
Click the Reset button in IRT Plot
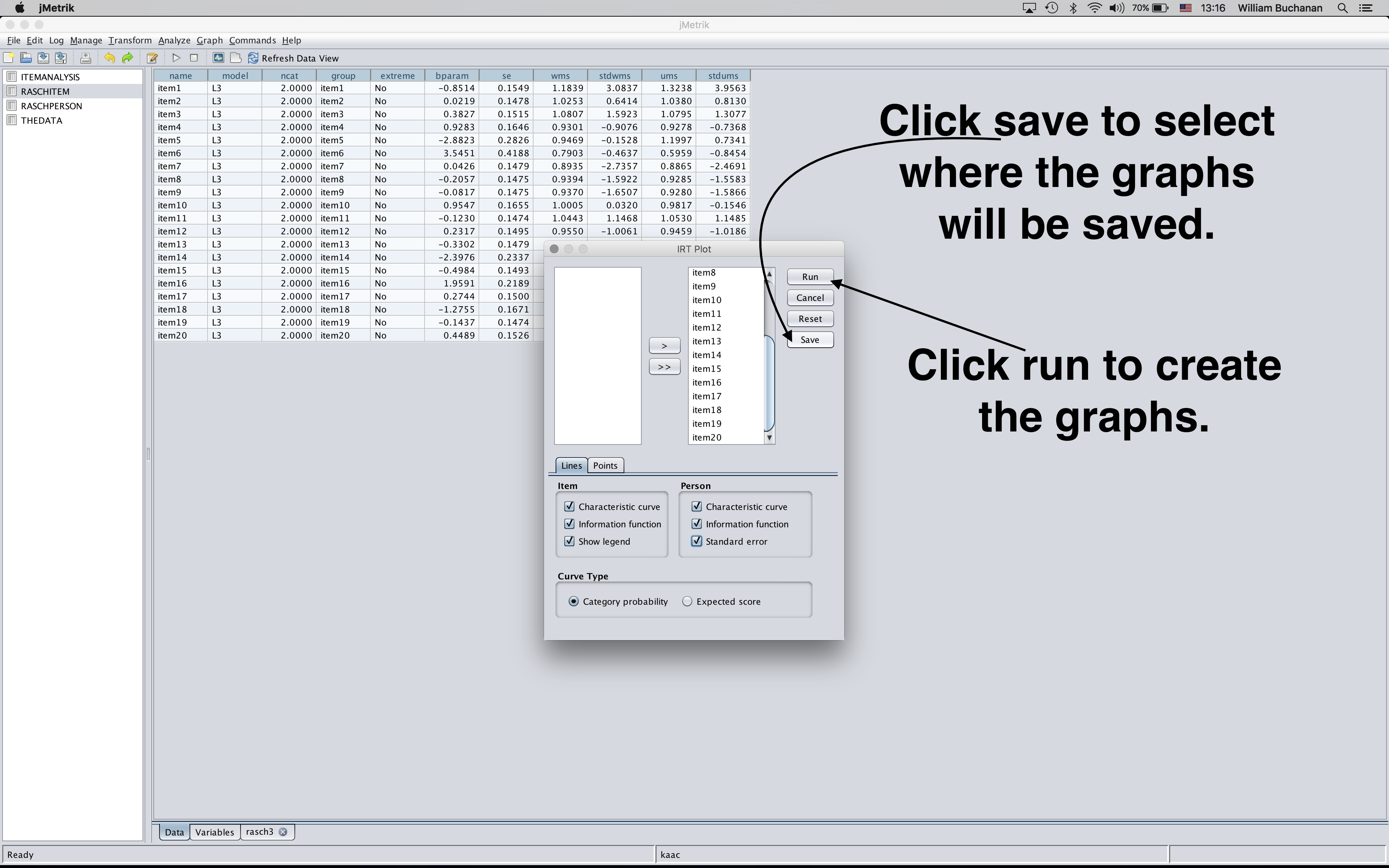[x=810, y=319]
